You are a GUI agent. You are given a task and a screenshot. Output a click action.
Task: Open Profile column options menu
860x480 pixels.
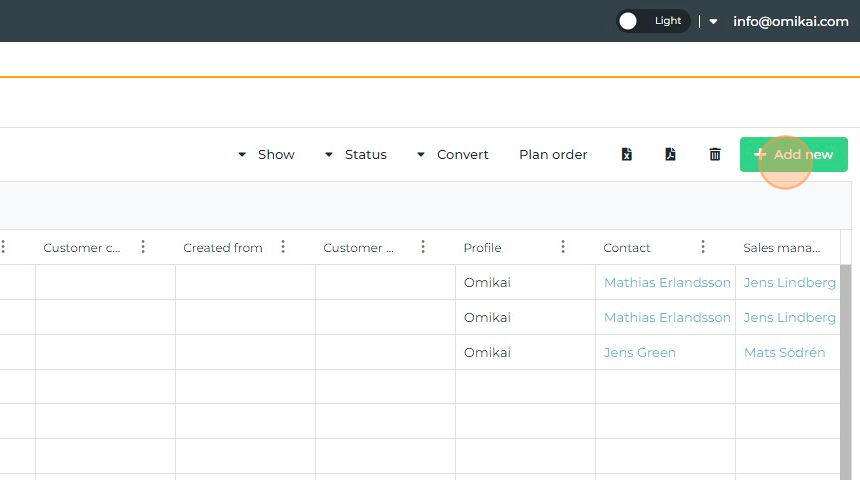pyautogui.click(x=563, y=247)
